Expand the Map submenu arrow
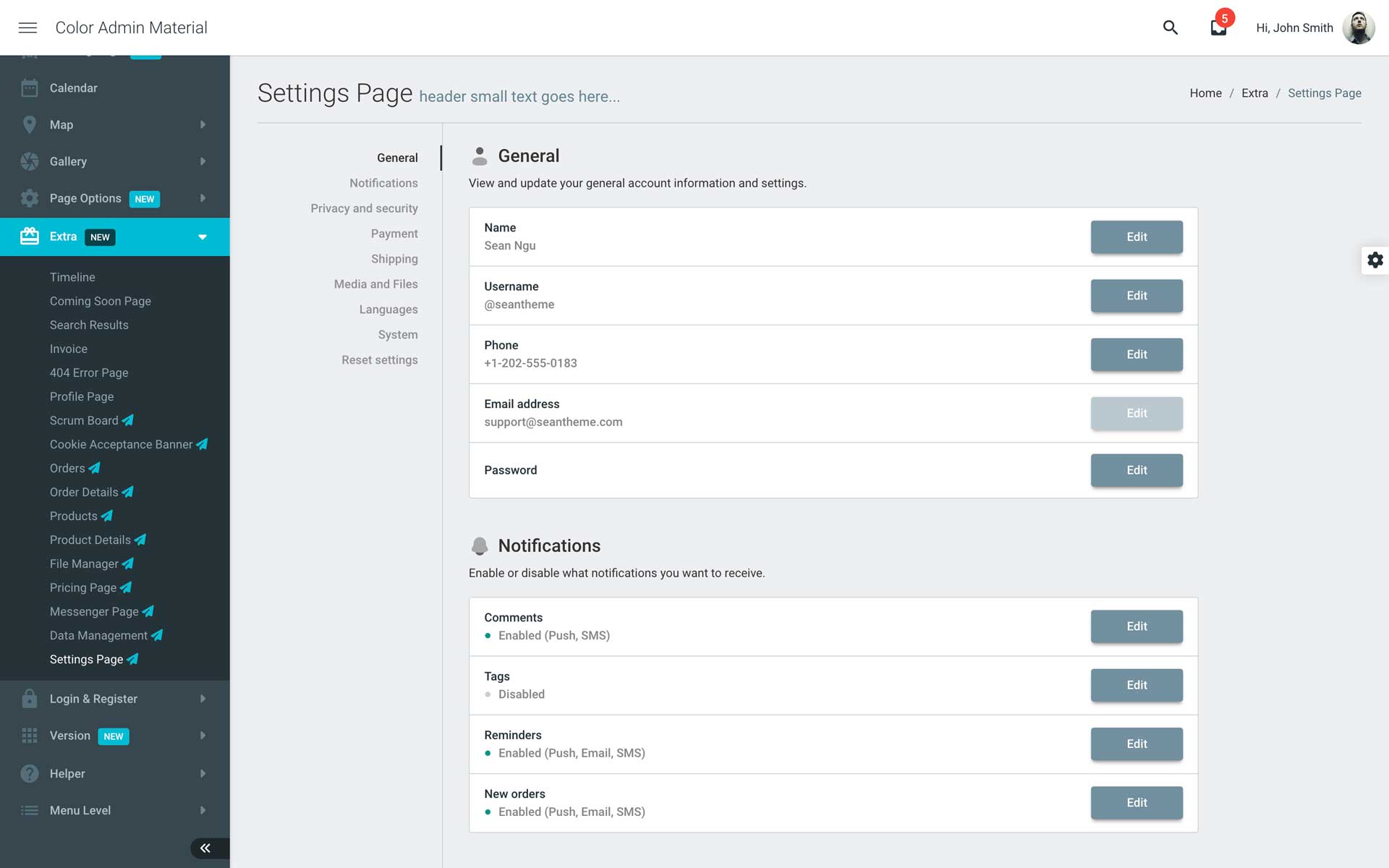Image resolution: width=1389 pixels, height=868 pixels. tap(203, 124)
